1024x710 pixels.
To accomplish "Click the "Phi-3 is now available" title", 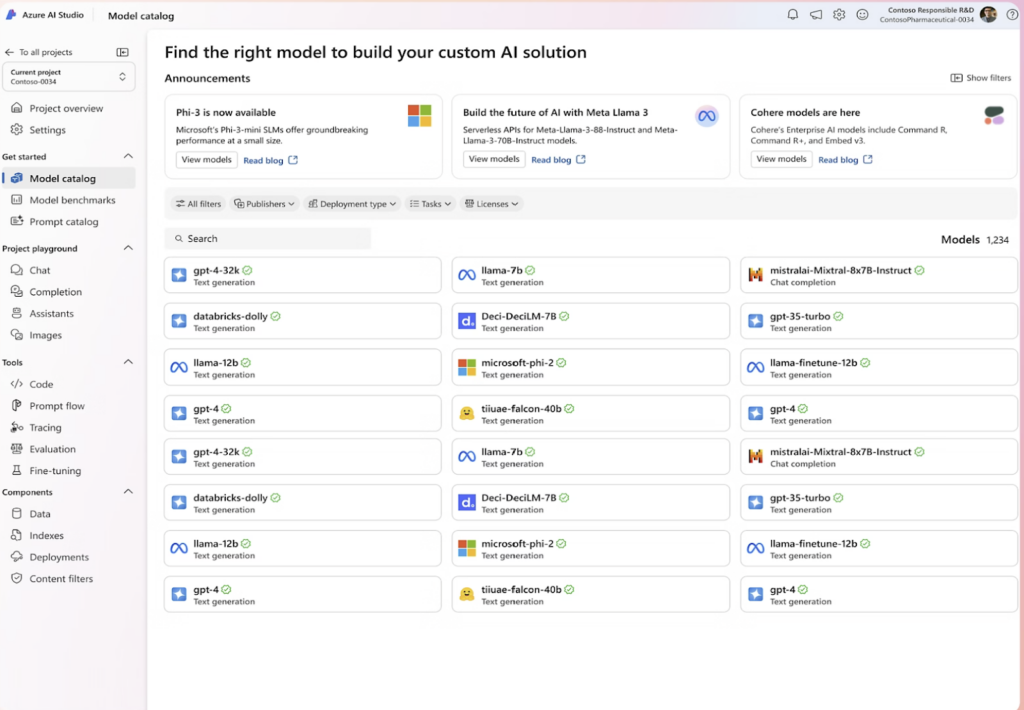I will pos(226,112).
